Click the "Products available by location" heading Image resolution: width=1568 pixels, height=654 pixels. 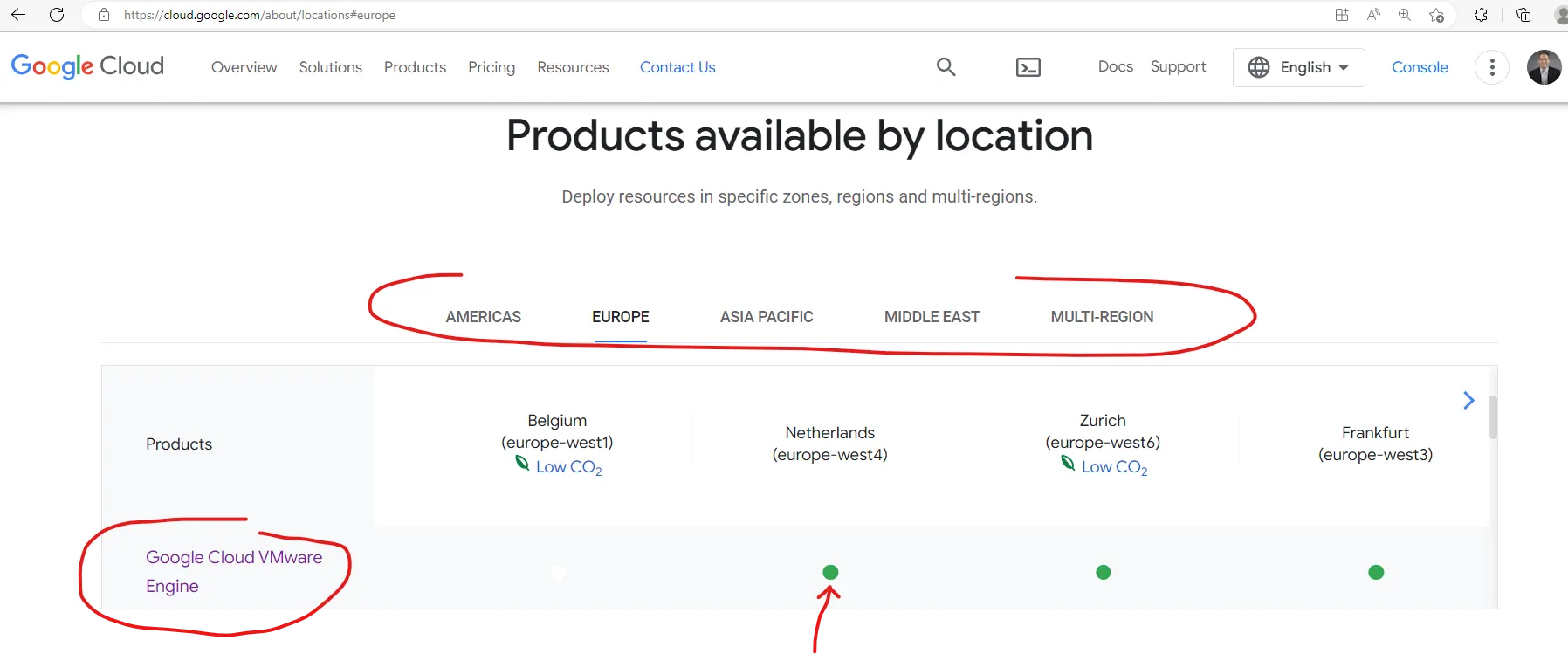(x=800, y=136)
